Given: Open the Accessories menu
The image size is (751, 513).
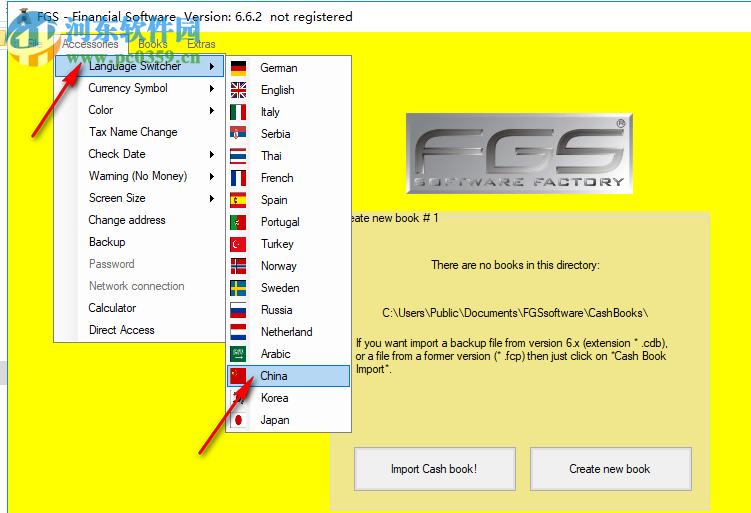Looking at the screenshot, I should [x=90, y=44].
